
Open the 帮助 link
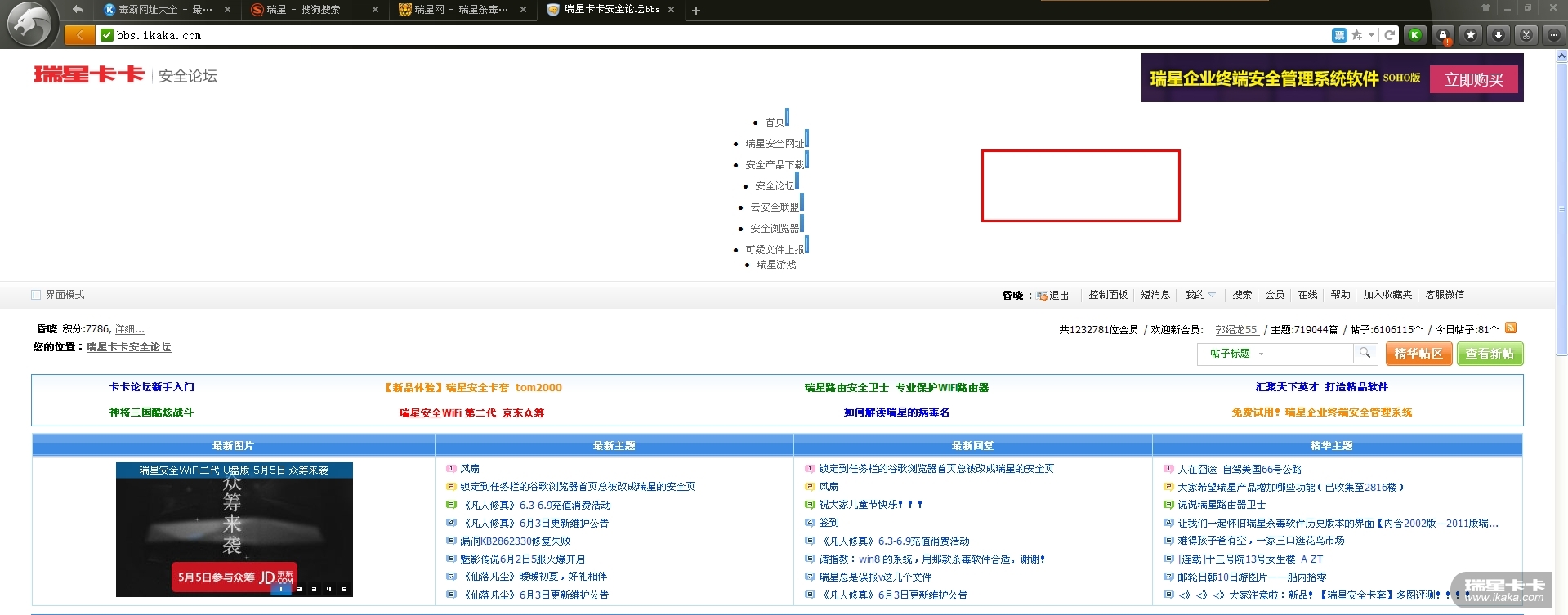click(x=1340, y=295)
